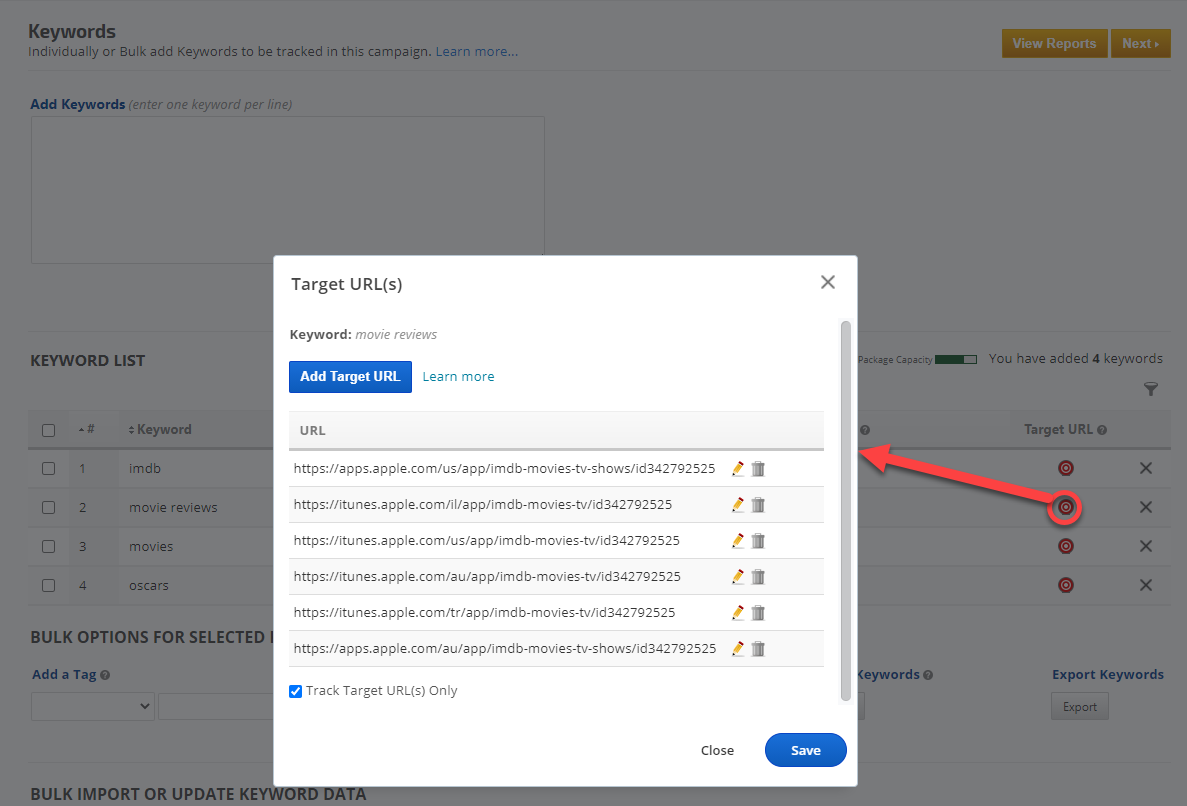Select the checkbox for imdb keyword row
1187x806 pixels.
click(x=48, y=468)
